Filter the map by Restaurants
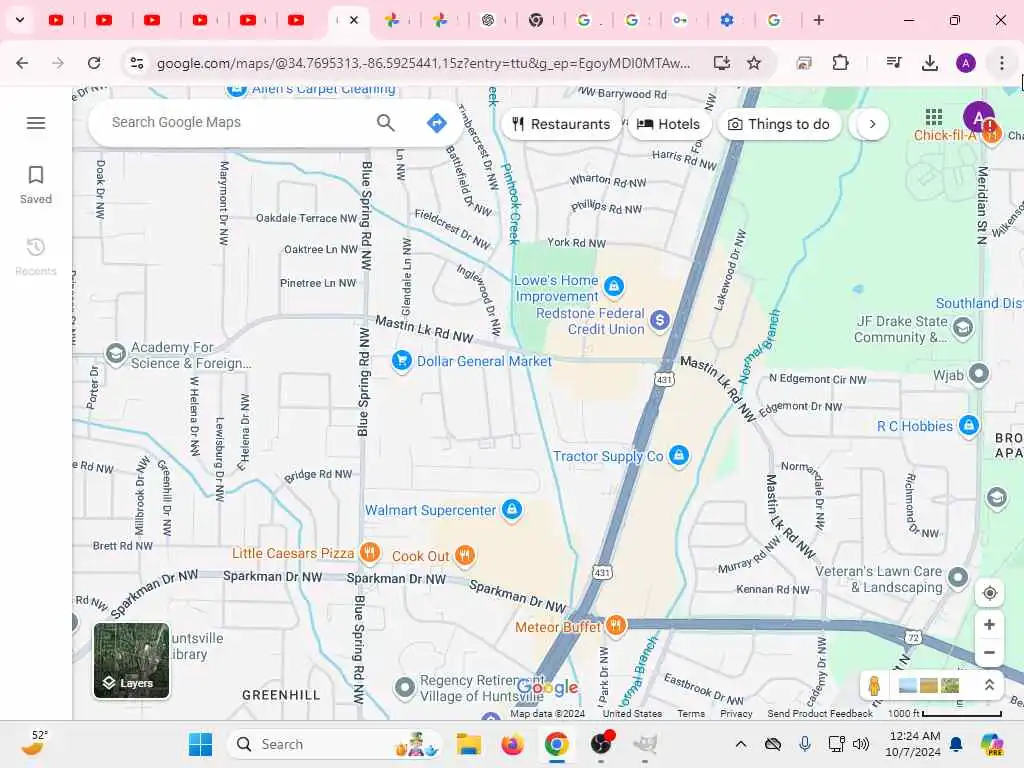Screen dimensions: 1024x768 click(x=561, y=124)
